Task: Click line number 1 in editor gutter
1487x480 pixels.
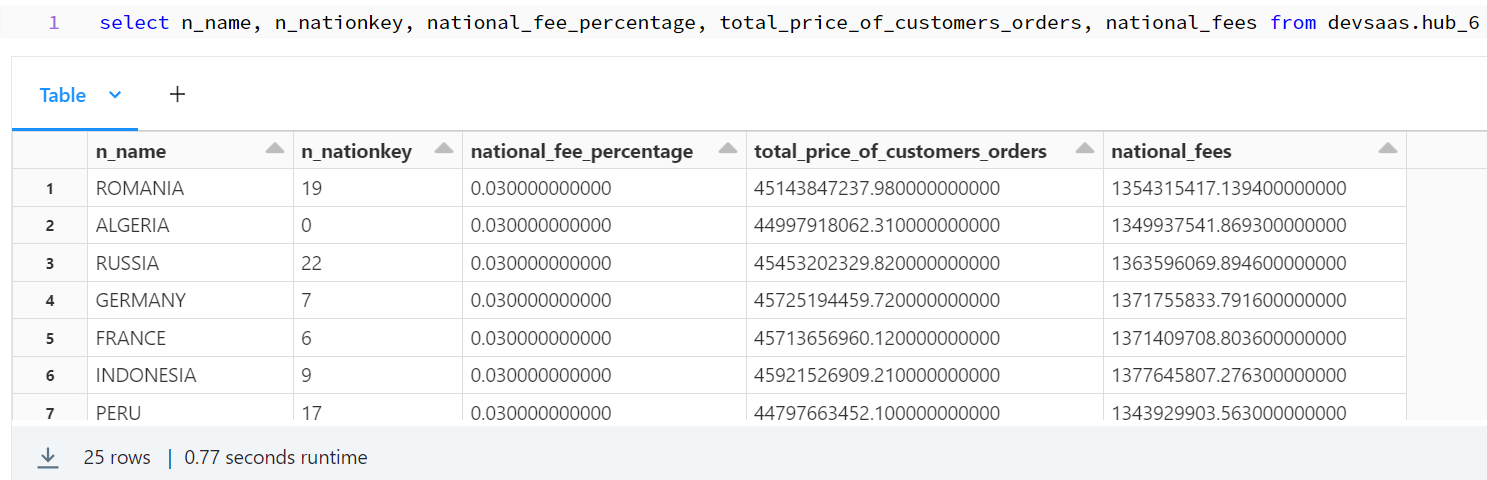Action: pos(54,22)
